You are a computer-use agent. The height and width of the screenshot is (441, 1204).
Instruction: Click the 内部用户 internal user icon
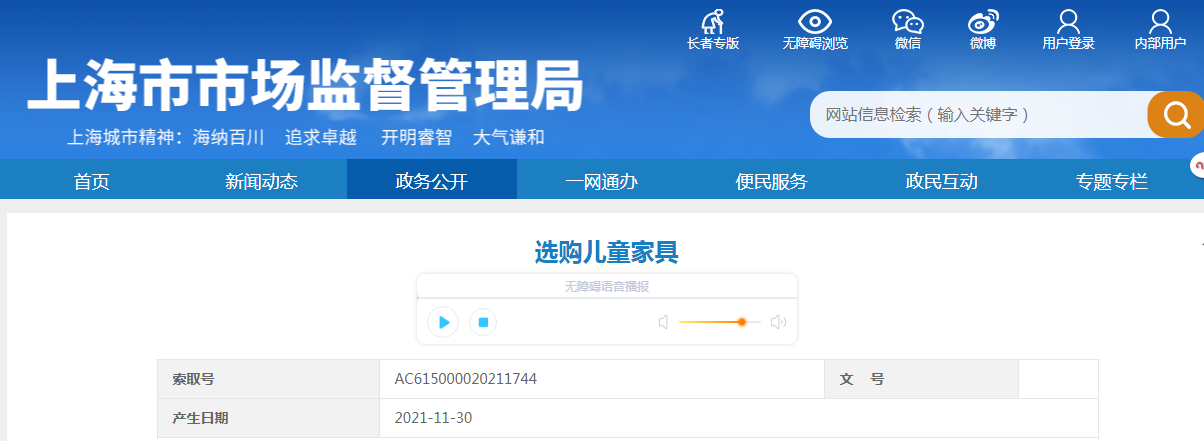point(1160,22)
